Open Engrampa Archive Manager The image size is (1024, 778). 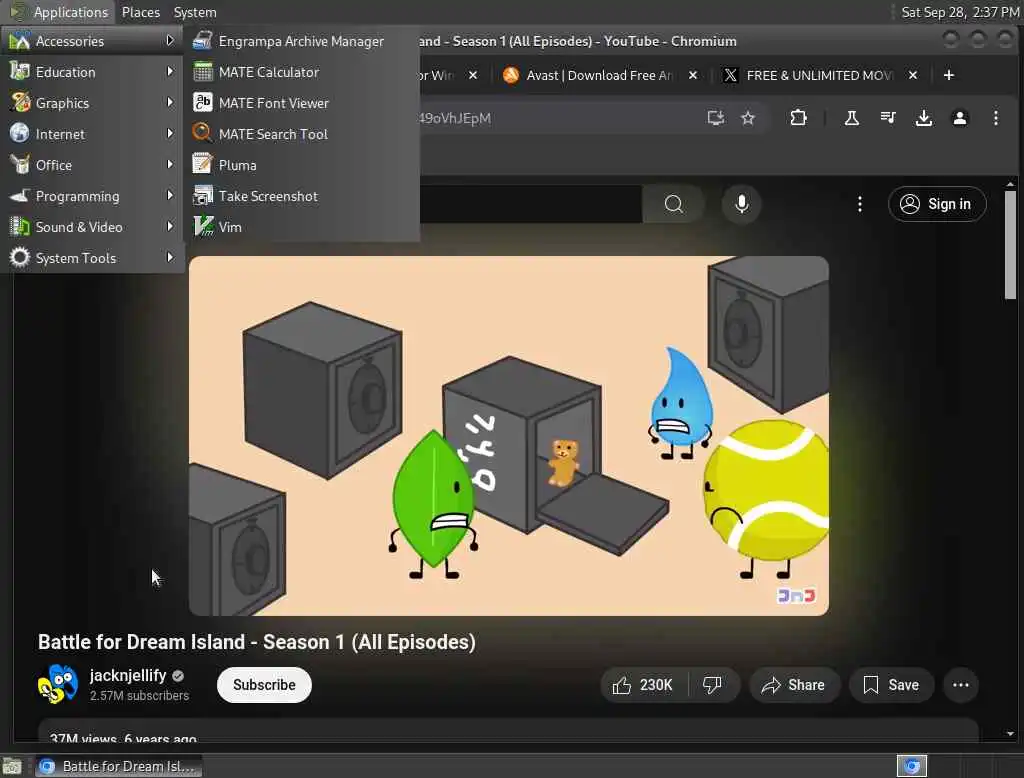[x=301, y=41]
